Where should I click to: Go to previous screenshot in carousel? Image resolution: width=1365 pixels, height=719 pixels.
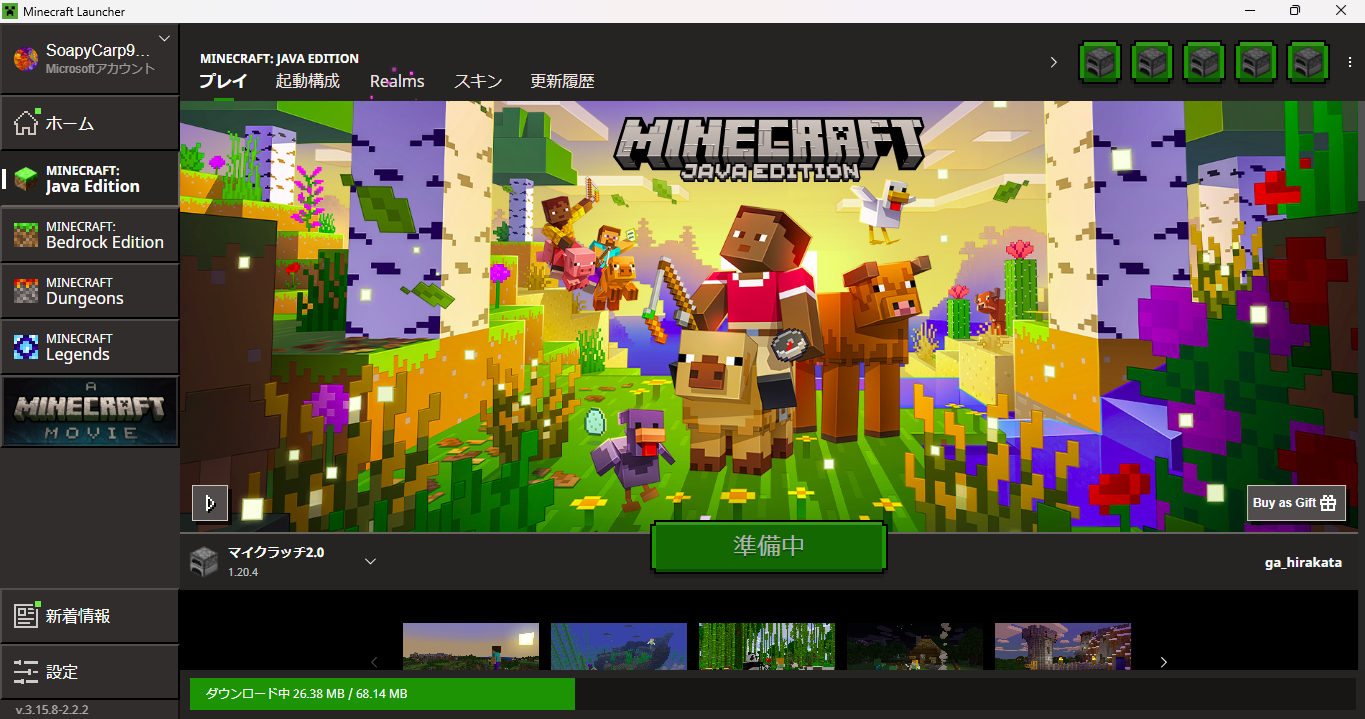pos(375,661)
